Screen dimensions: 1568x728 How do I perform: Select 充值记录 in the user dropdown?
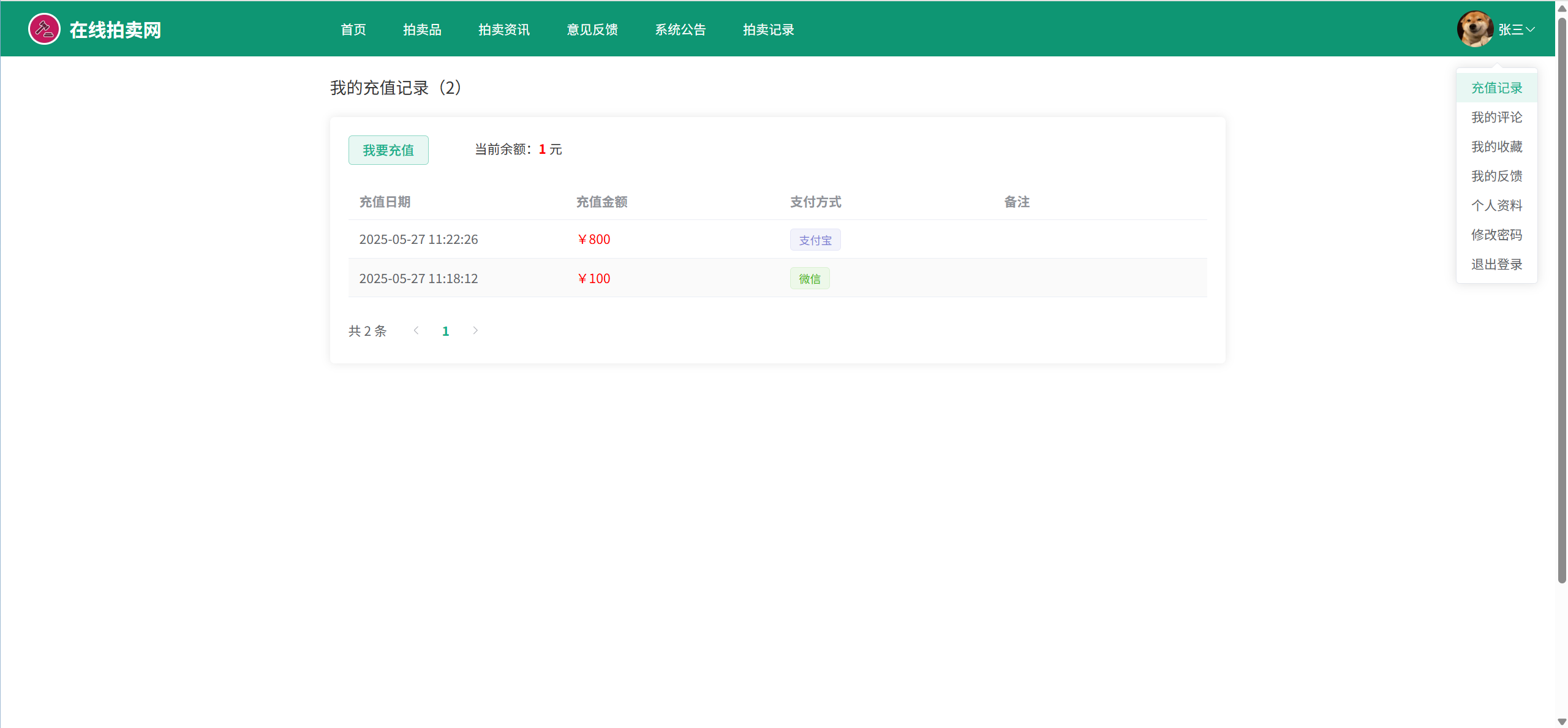(1496, 88)
